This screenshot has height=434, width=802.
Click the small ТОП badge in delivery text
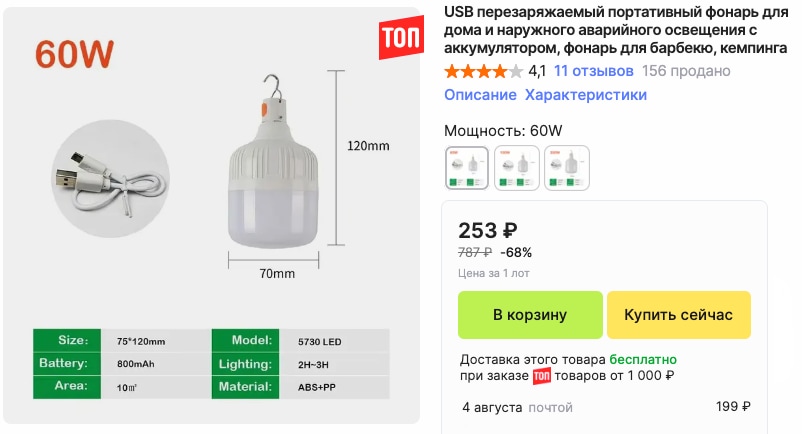point(541,377)
